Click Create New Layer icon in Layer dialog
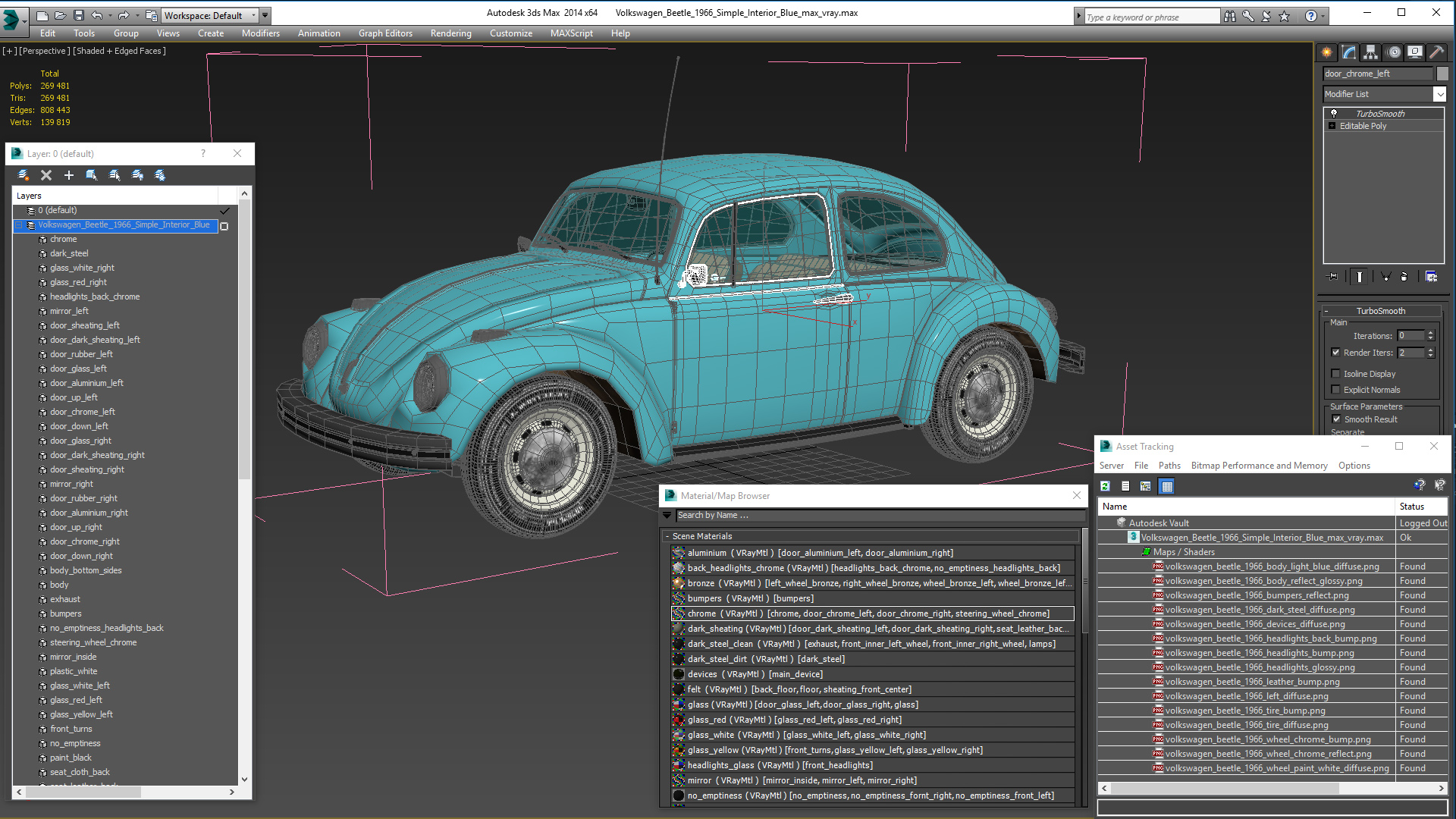This screenshot has height=819, width=1456. point(24,175)
